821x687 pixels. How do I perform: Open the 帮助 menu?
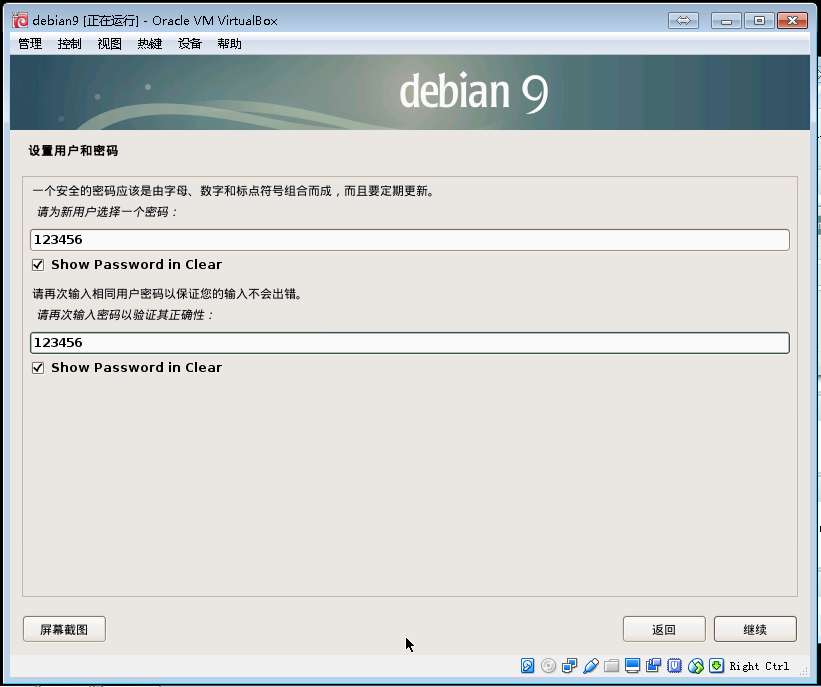tap(229, 44)
